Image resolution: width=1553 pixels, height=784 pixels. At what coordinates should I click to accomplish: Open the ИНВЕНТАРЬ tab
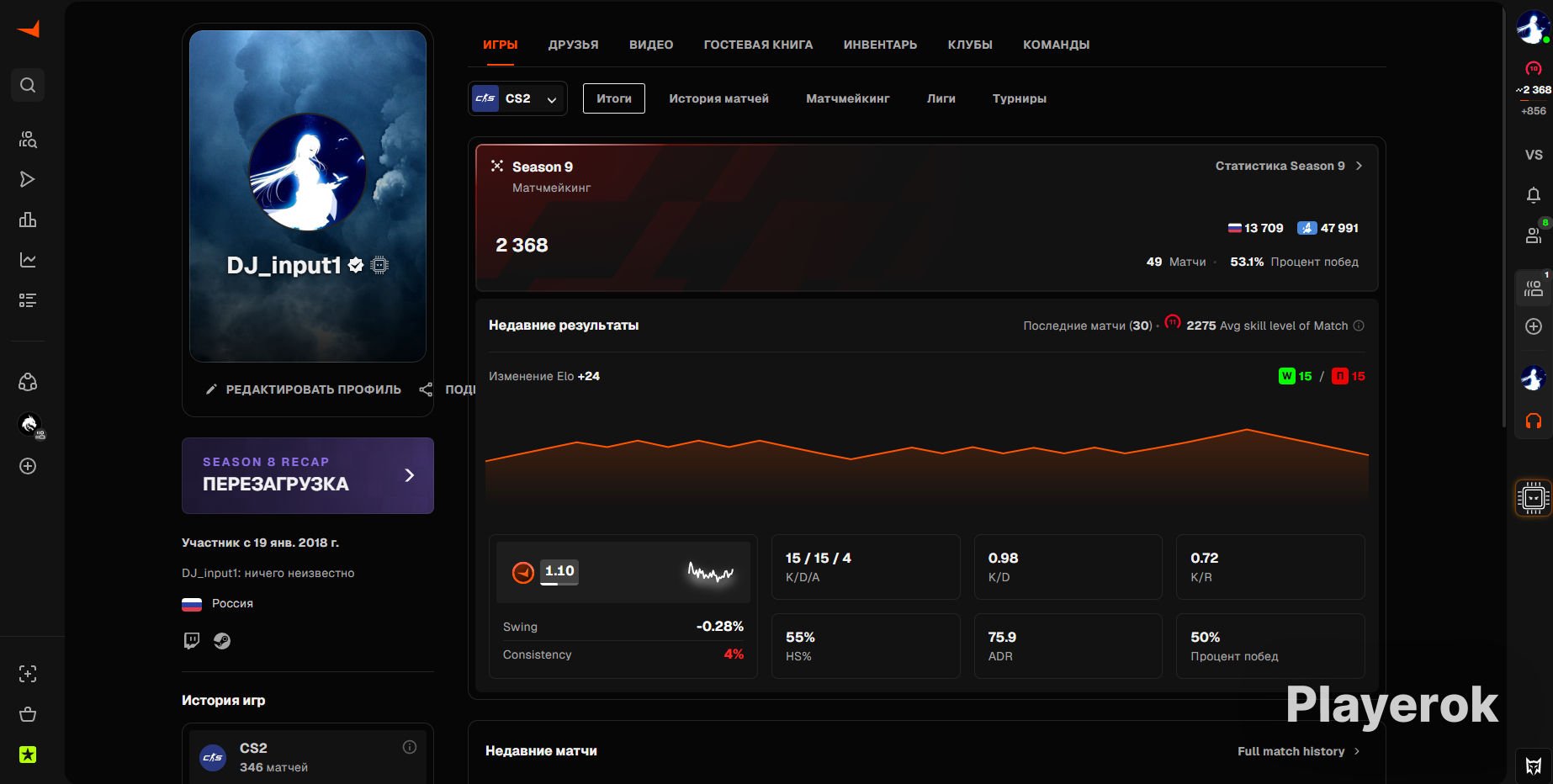(881, 45)
